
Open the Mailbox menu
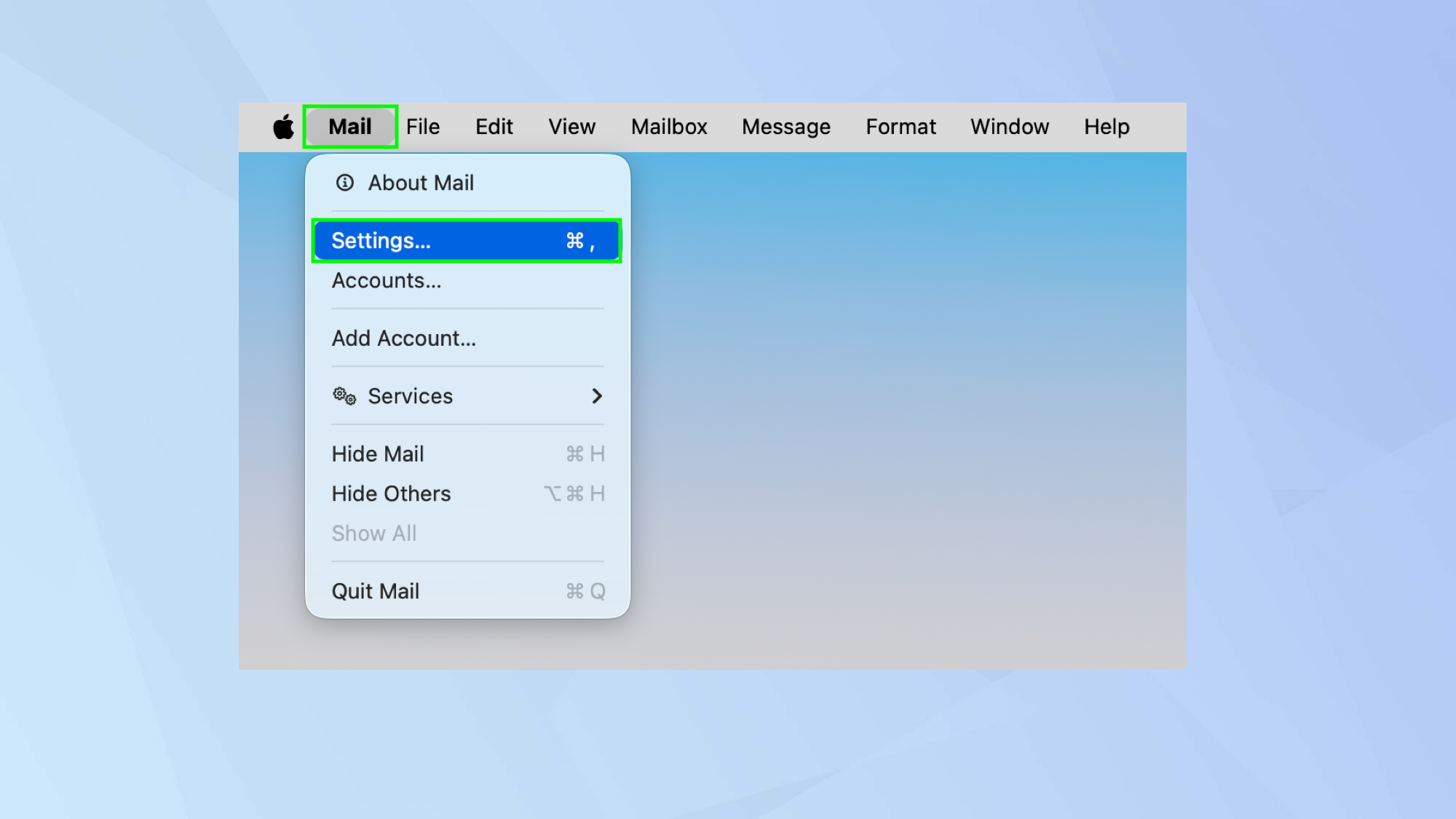668,126
